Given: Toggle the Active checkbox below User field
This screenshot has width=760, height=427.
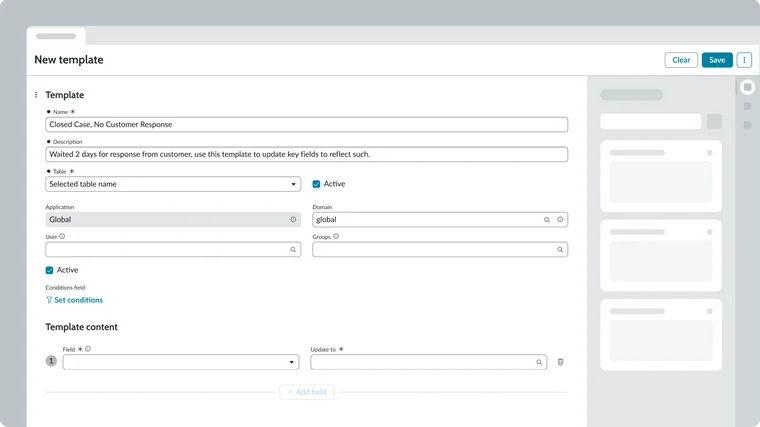Looking at the screenshot, I should pyautogui.click(x=50, y=270).
